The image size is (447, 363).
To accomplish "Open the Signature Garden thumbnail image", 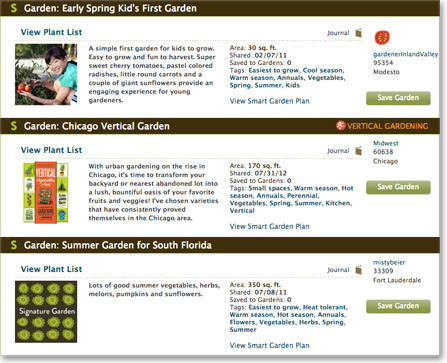I will [x=46, y=312].
